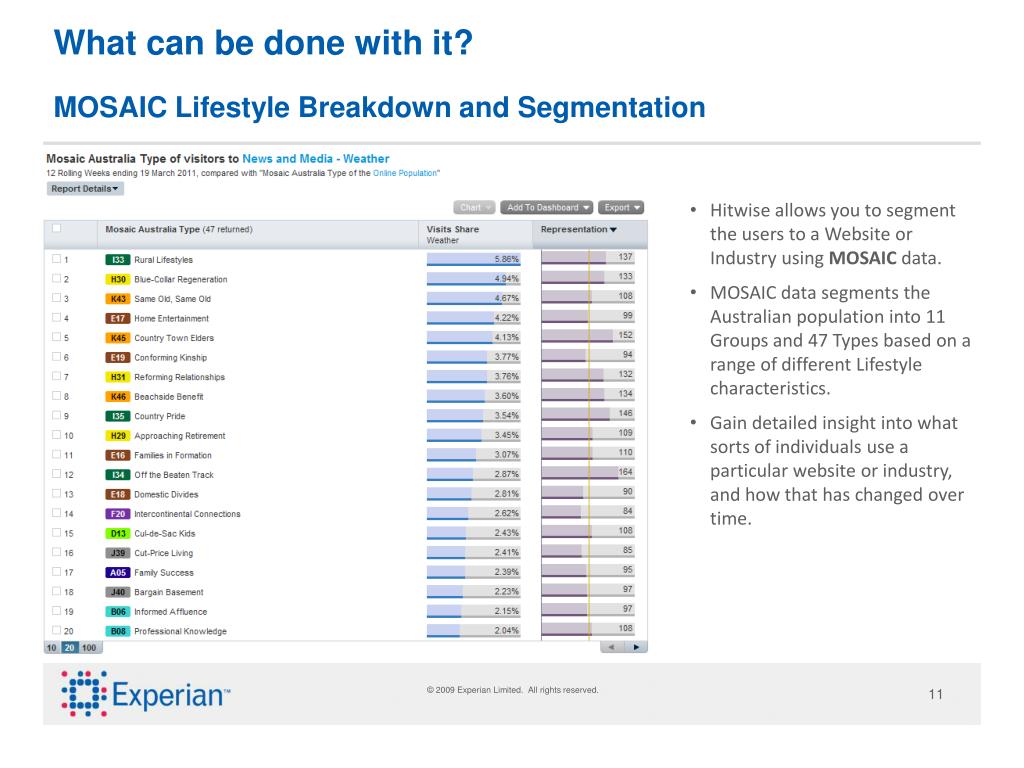Viewport: 1024px width, 768px height.
Task: Click the Cul-de-Sac Kids type name
Action: (165, 534)
